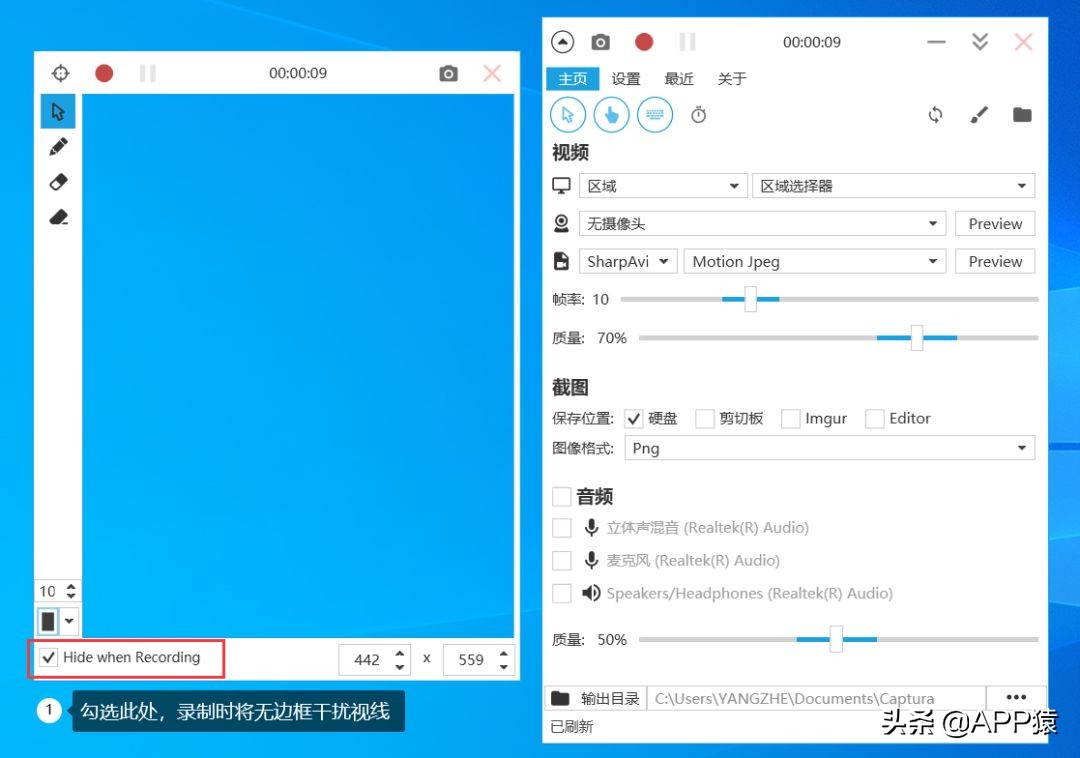Click the refresh icon in main window

935,114
